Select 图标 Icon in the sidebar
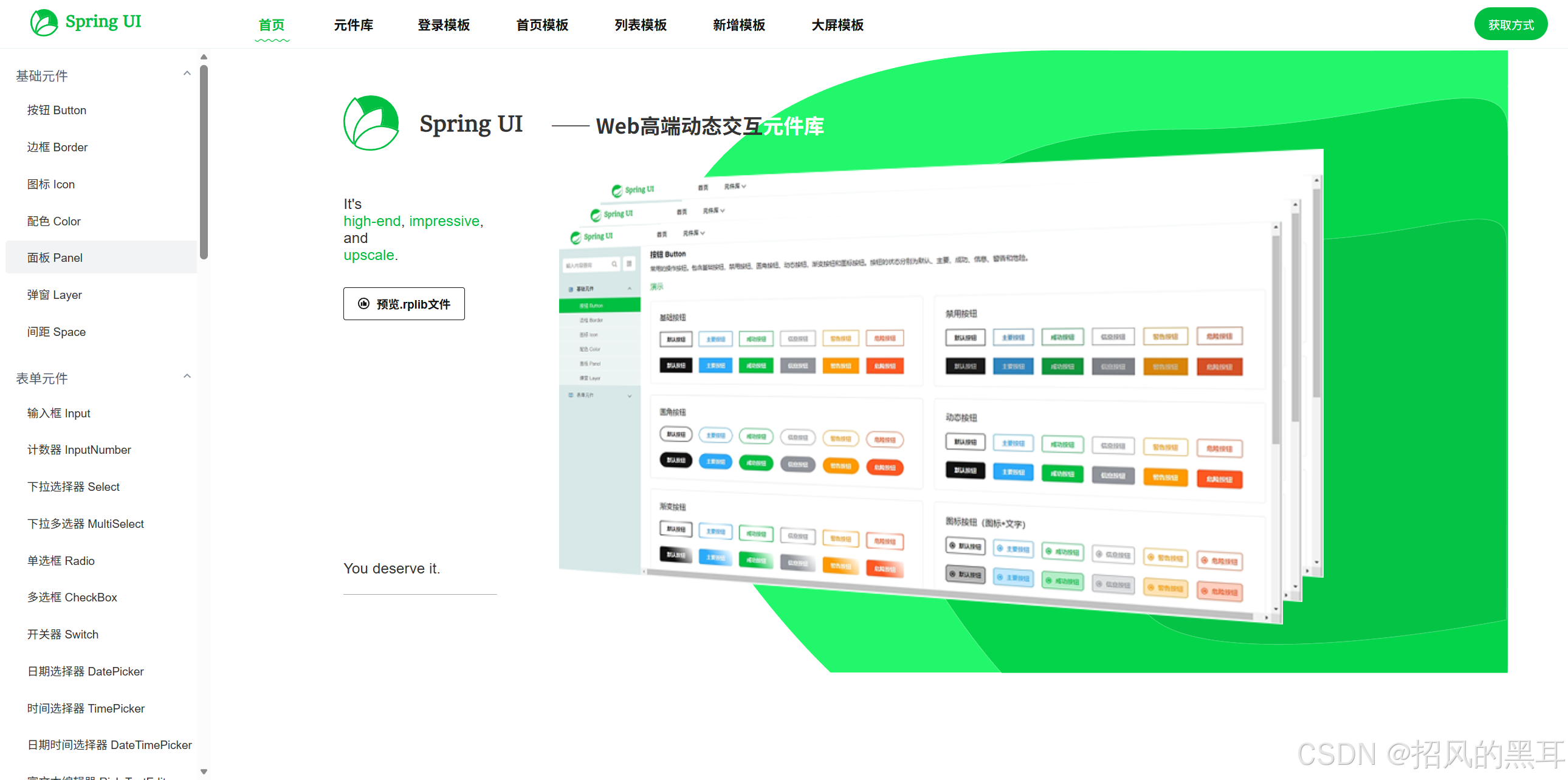Viewport: 1568px width, 780px height. coord(50,184)
